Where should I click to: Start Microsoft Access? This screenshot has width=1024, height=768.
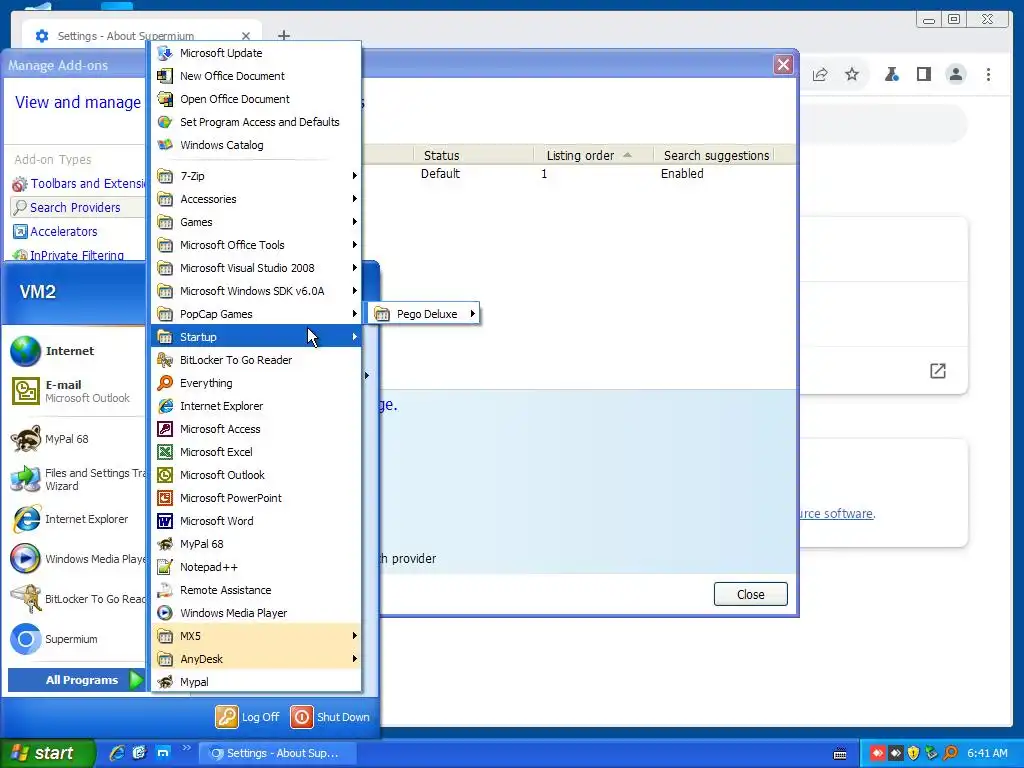point(256,428)
